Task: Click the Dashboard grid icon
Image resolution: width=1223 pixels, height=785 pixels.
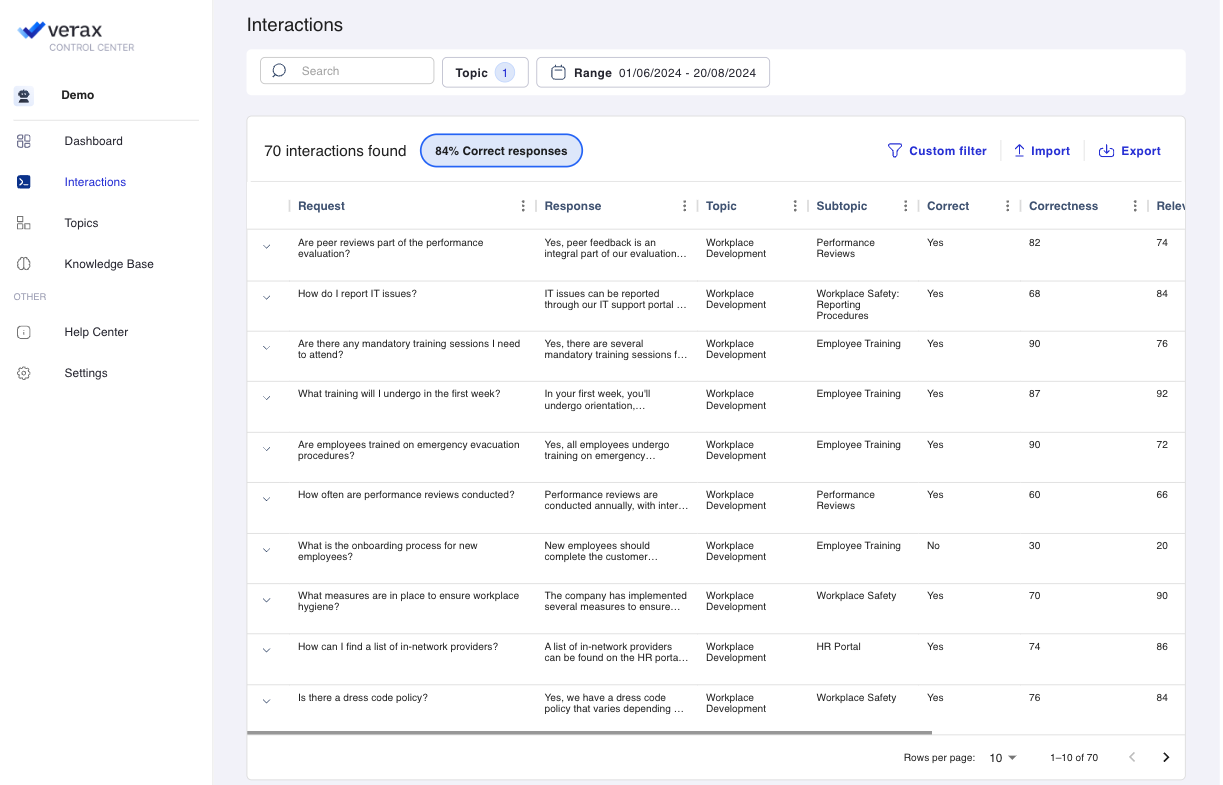Action: 24,141
